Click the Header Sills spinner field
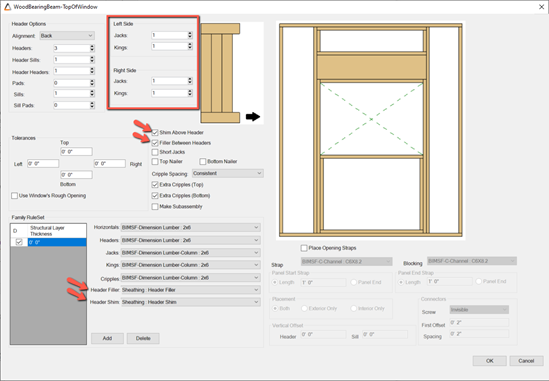The height and width of the screenshot is (381, 549). tap(74, 60)
